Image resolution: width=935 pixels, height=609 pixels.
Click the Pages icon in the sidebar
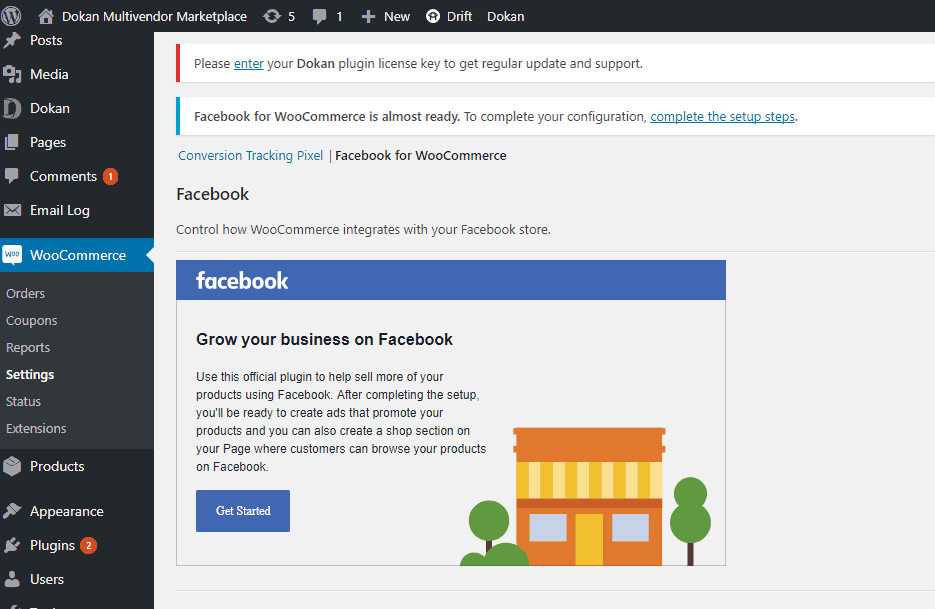(x=12, y=143)
